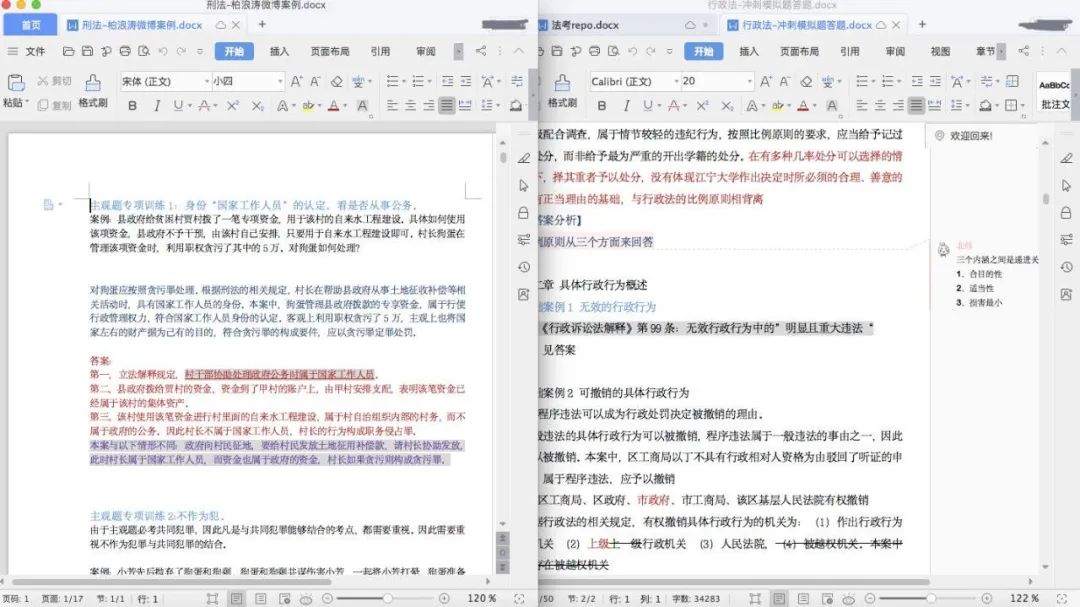The width and height of the screenshot is (1080, 607).
Task: Click the decrease font size icon in the right window
Action: (785, 81)
